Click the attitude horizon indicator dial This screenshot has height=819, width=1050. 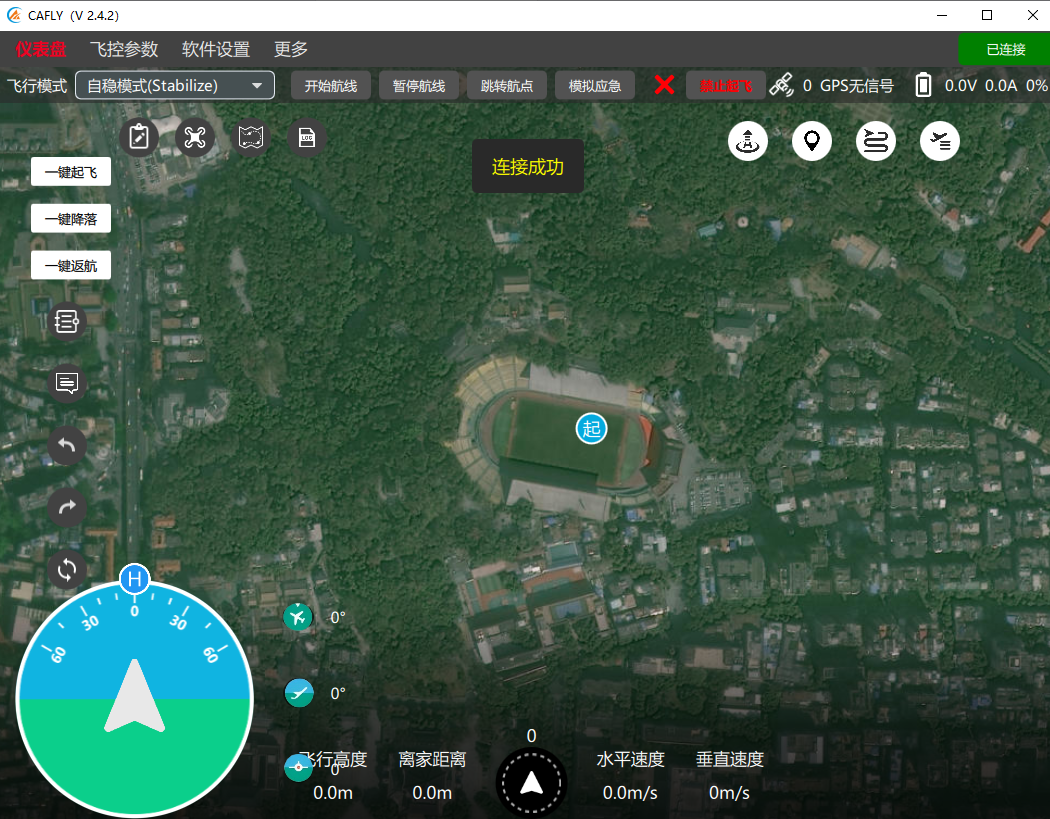(x=135, y=699)
